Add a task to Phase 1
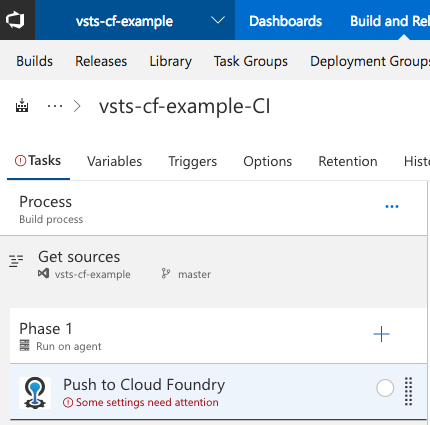Image resolution: width=430 pixels, height=425 pixels. [381, 334]
